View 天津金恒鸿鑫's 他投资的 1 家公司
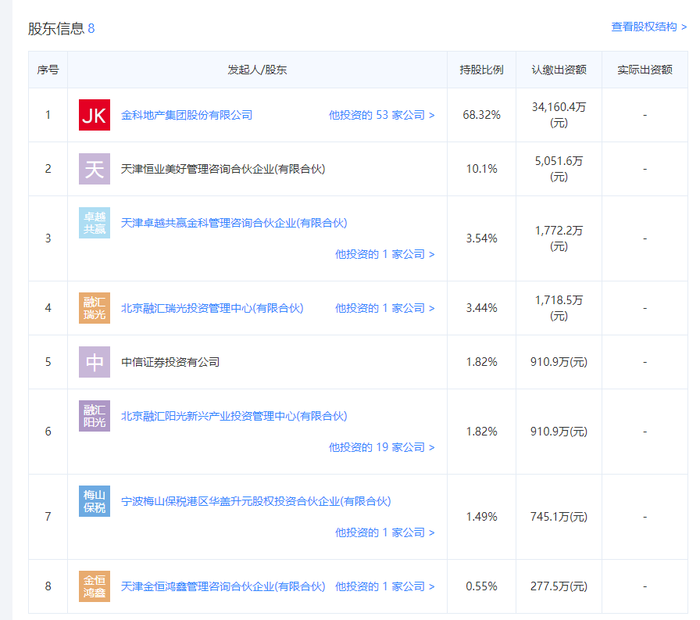This screenshot has width=700, height=620. click(x=385, y=587)
